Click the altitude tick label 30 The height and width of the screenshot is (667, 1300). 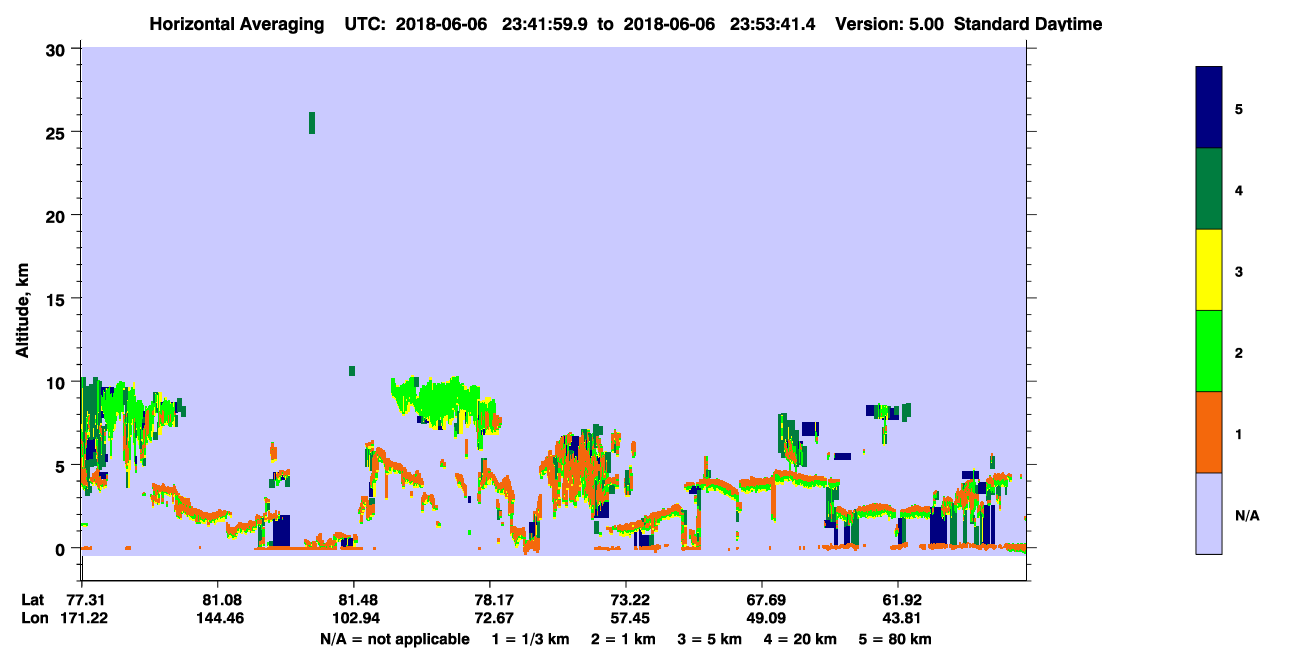pos(58,49)
